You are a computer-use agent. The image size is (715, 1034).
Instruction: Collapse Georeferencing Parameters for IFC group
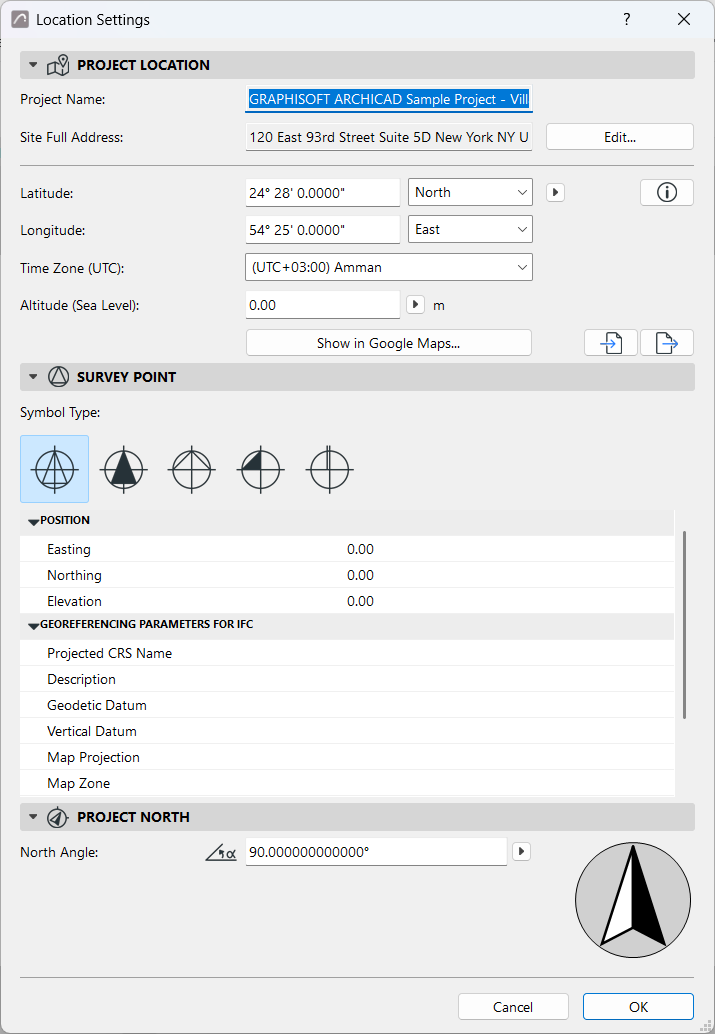pos(33,626)
